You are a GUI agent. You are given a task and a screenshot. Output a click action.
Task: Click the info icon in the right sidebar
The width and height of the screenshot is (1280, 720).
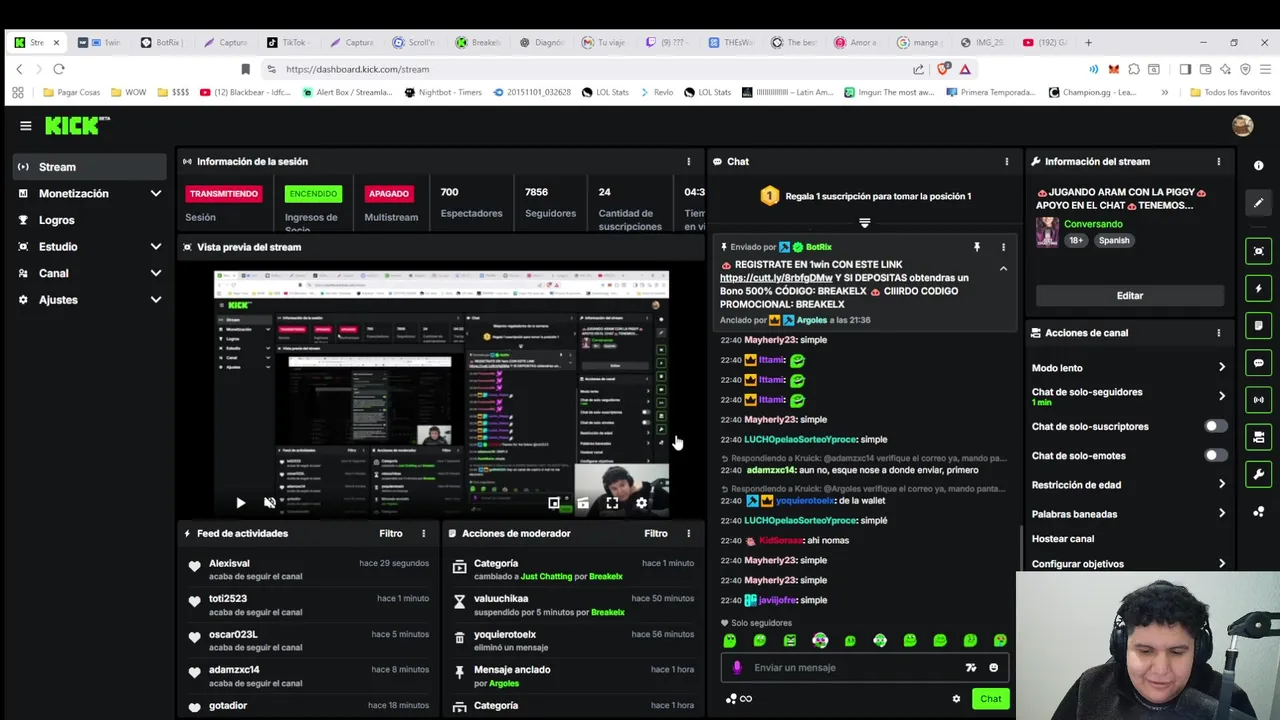[x=1259, y=166]
